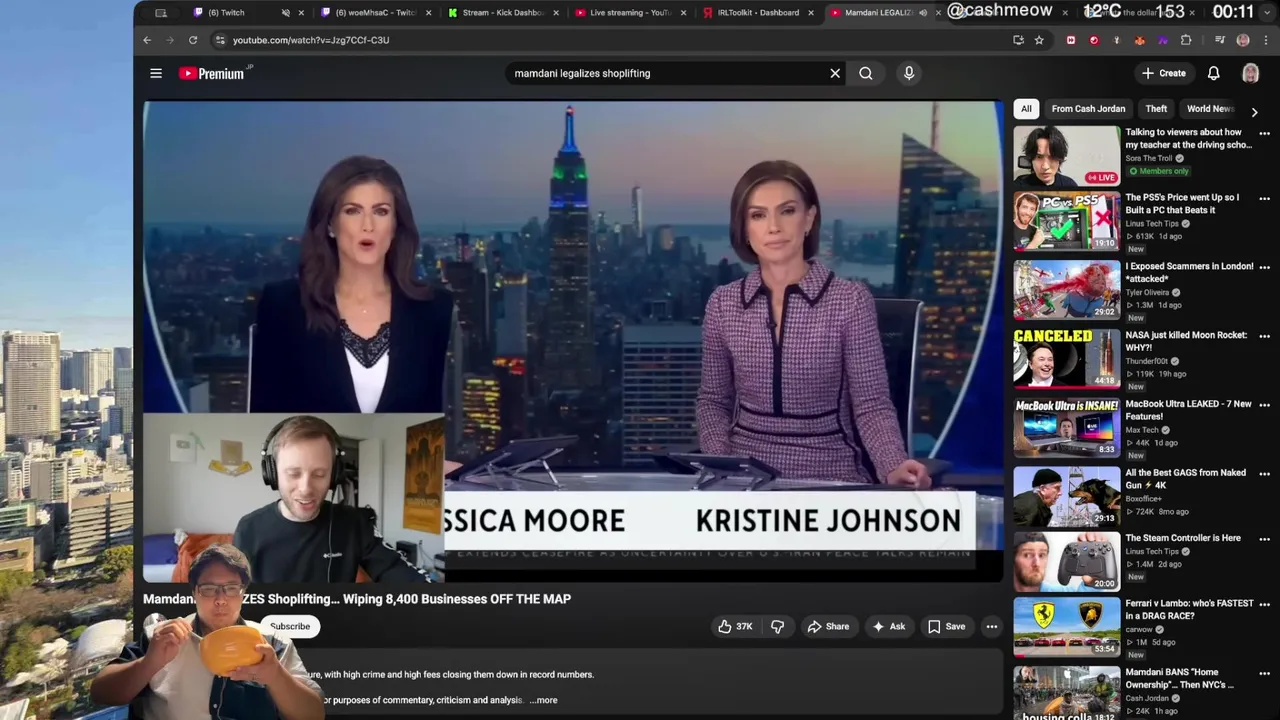The width and height of the screenshot is (1280, 720).
Task: Open the NASA CANCELED rocket thumbnail
Action: tap(1067, 359)
